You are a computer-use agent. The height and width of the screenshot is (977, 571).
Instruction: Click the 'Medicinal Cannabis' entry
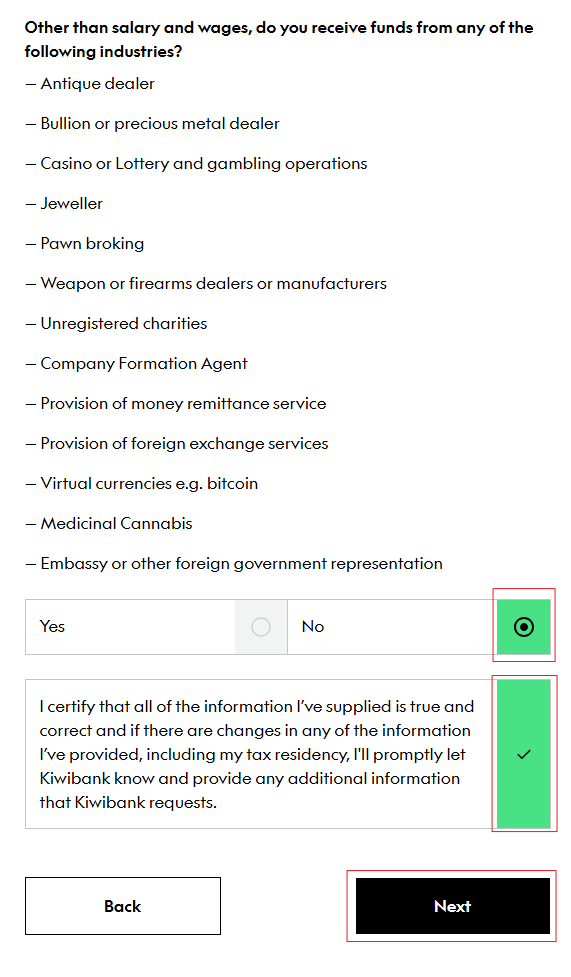click(109, 523)
